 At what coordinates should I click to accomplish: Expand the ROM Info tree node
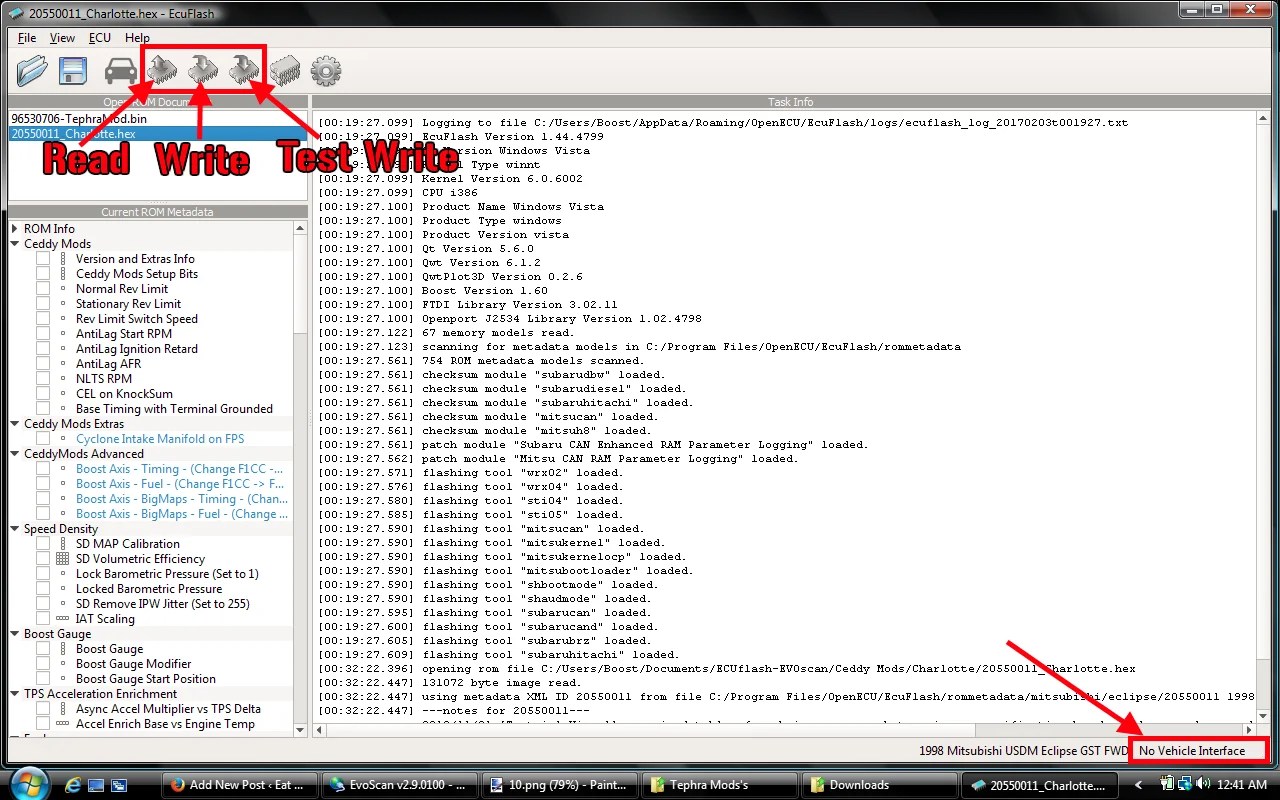15,228
